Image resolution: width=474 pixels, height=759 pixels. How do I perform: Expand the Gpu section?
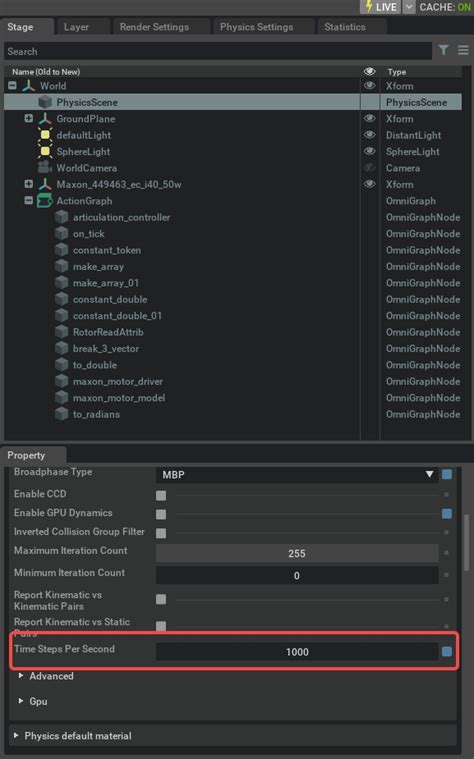pos(21,700)
